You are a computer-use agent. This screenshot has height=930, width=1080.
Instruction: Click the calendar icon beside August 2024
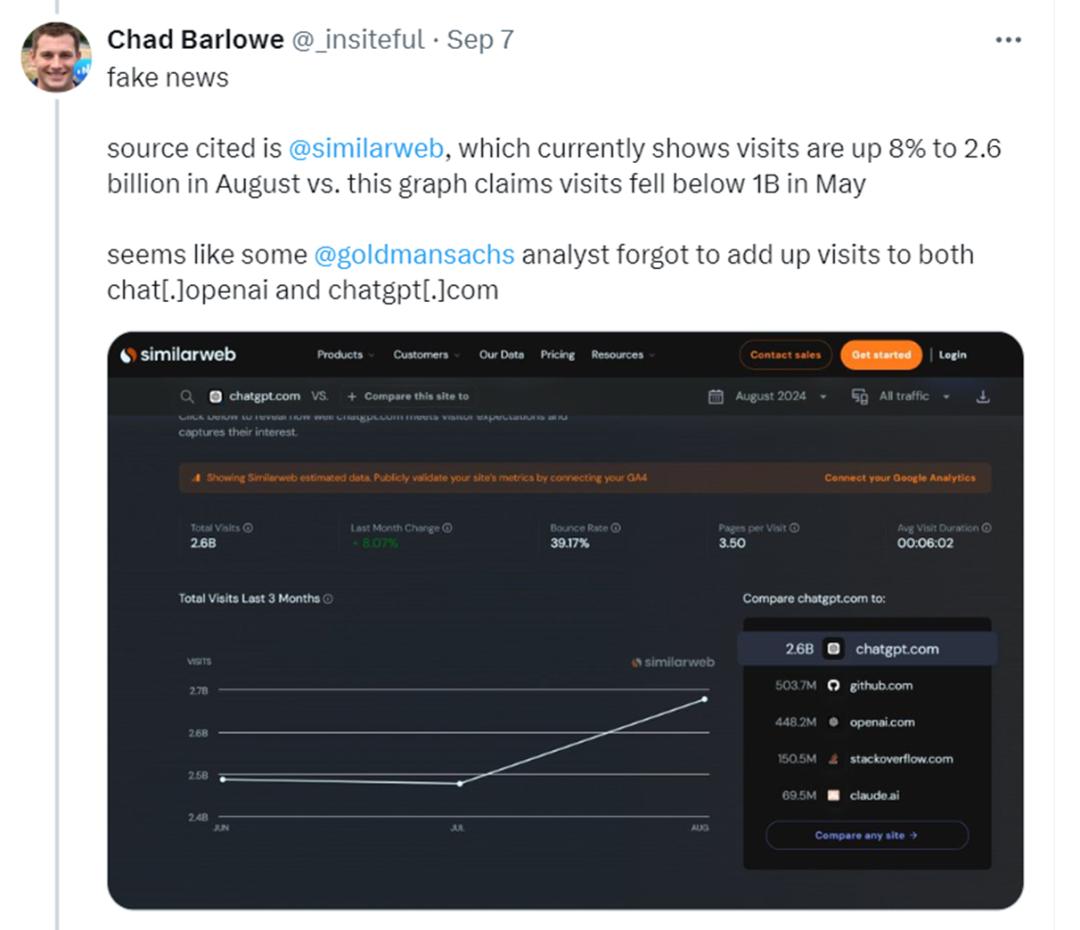click(x=716, y=397)
